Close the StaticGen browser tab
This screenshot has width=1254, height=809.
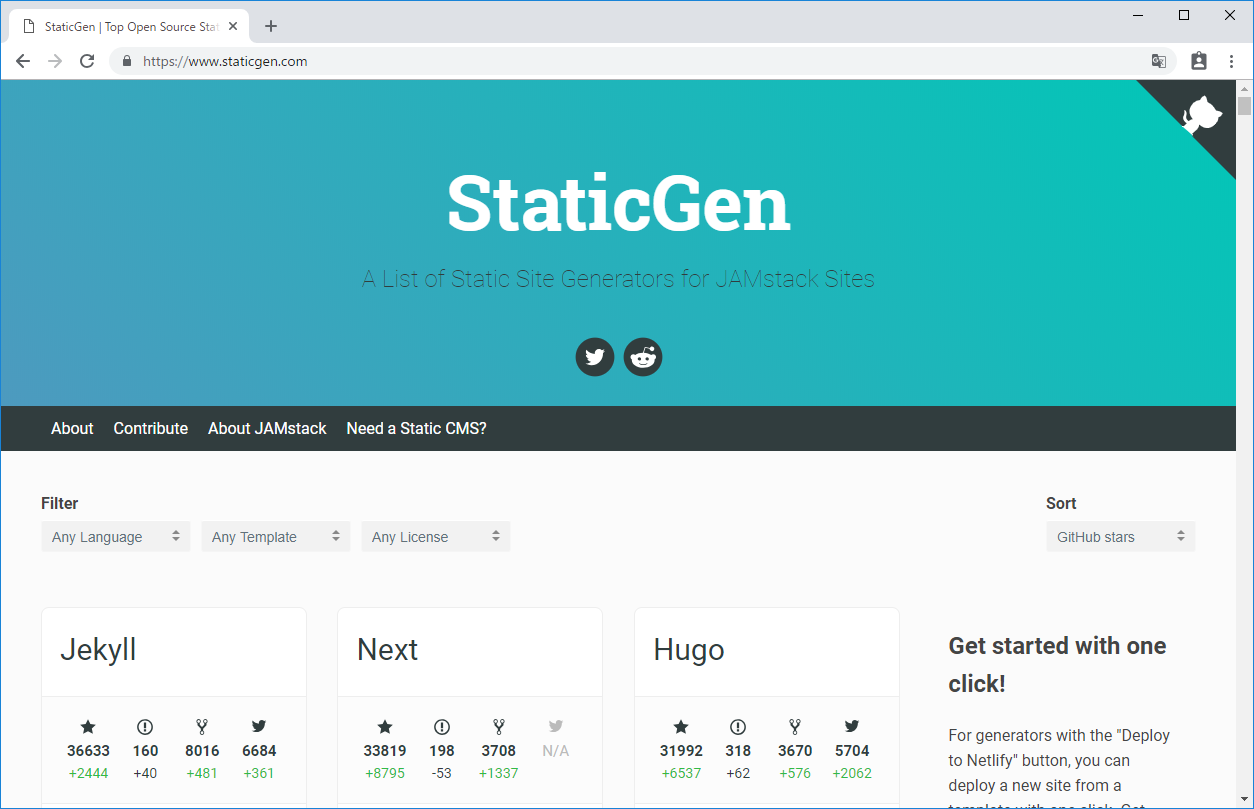[233, 27]
